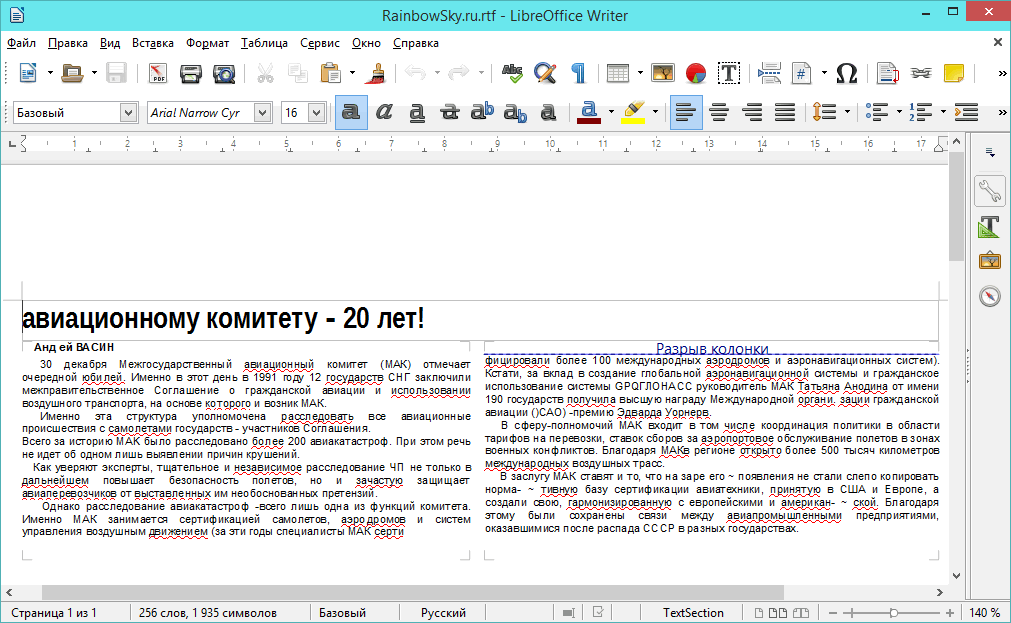Image resolution: width=1011 pixels, height=623 pixels.
Task: Open the Таблица menu
Action: (264, 43)
